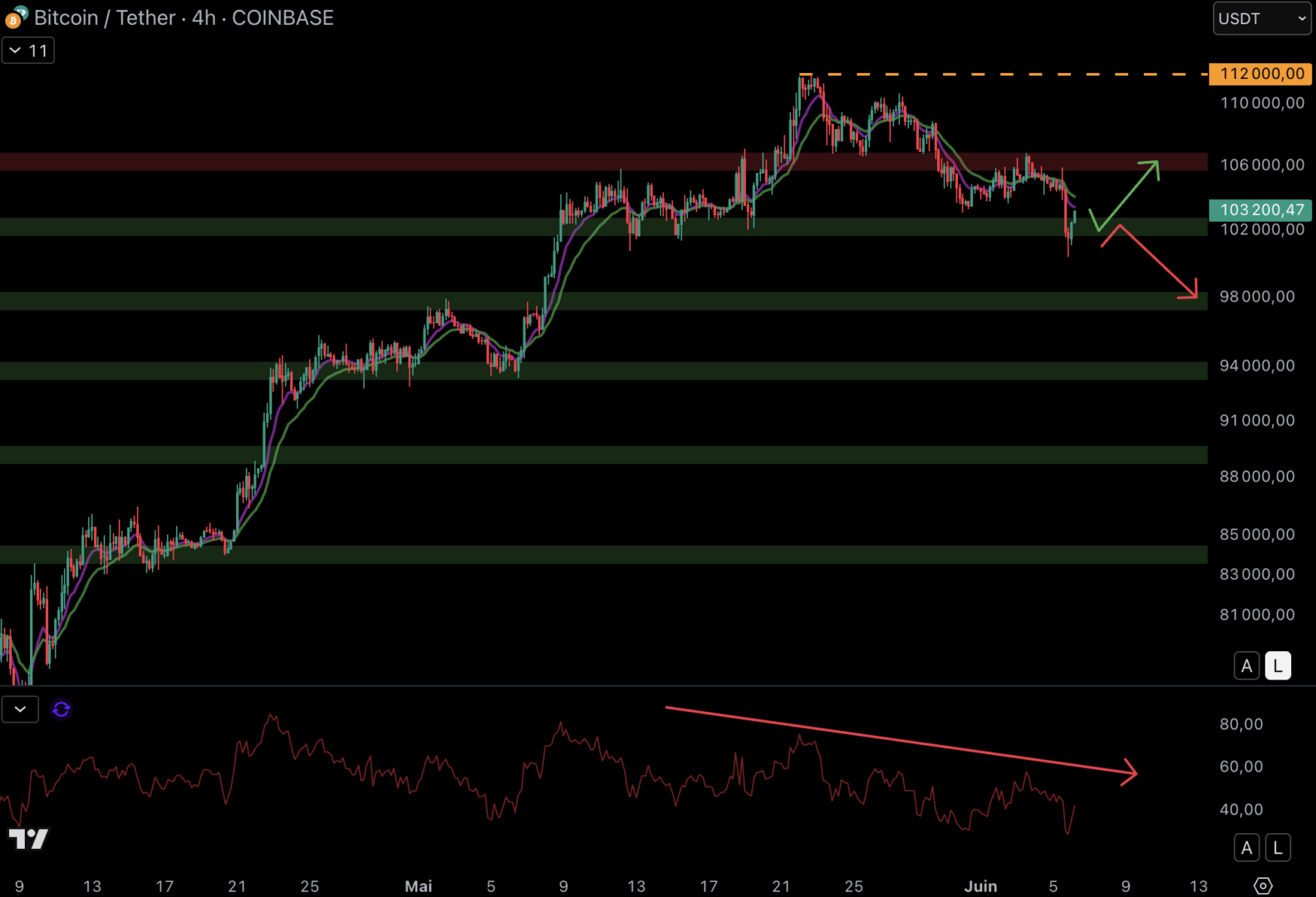Click the 102 000,00 price axis value
The width and height of the screenshot is (1316, 897).
(x=1262, y=230)
